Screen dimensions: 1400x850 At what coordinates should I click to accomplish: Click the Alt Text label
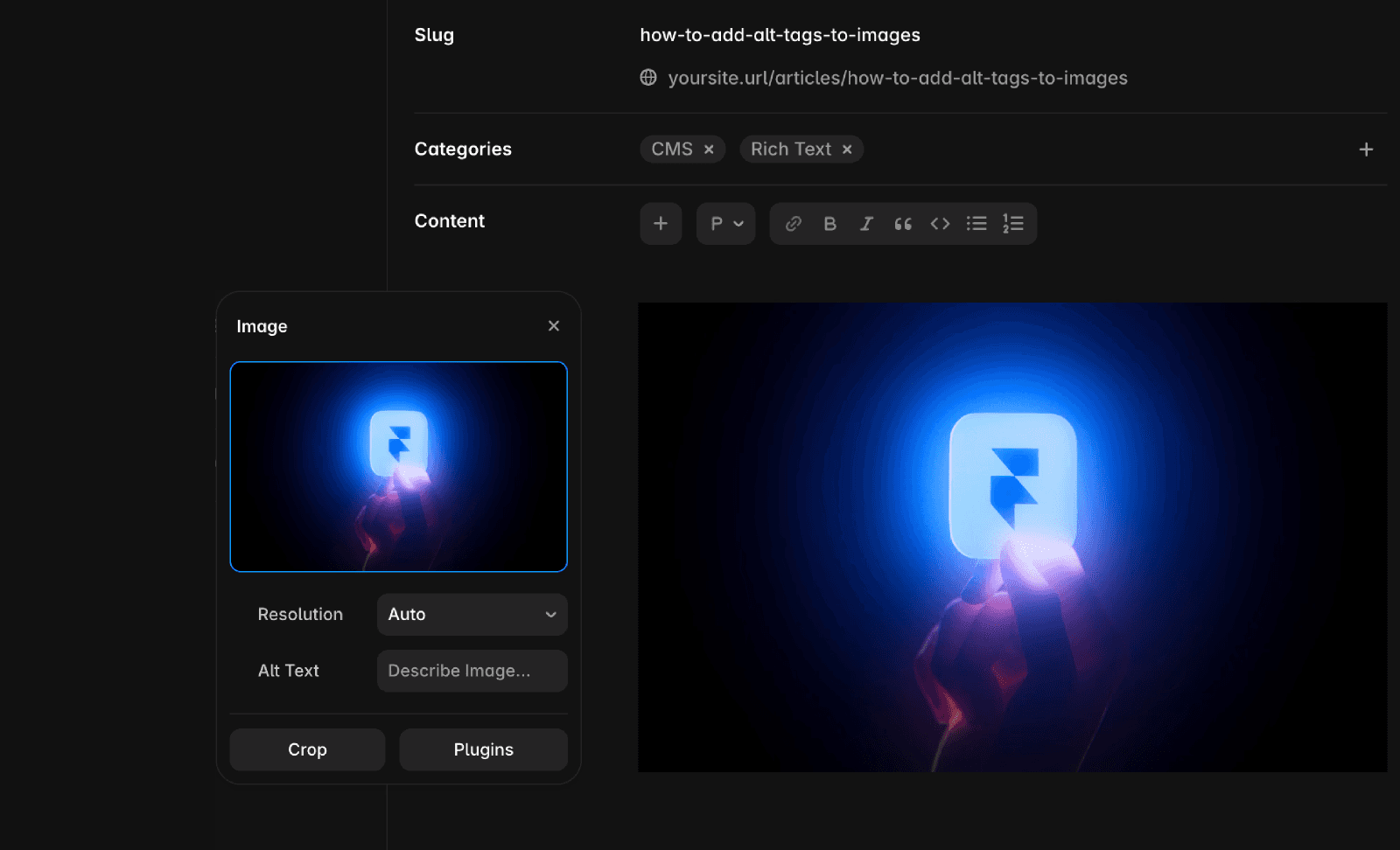tap(289, 671)
